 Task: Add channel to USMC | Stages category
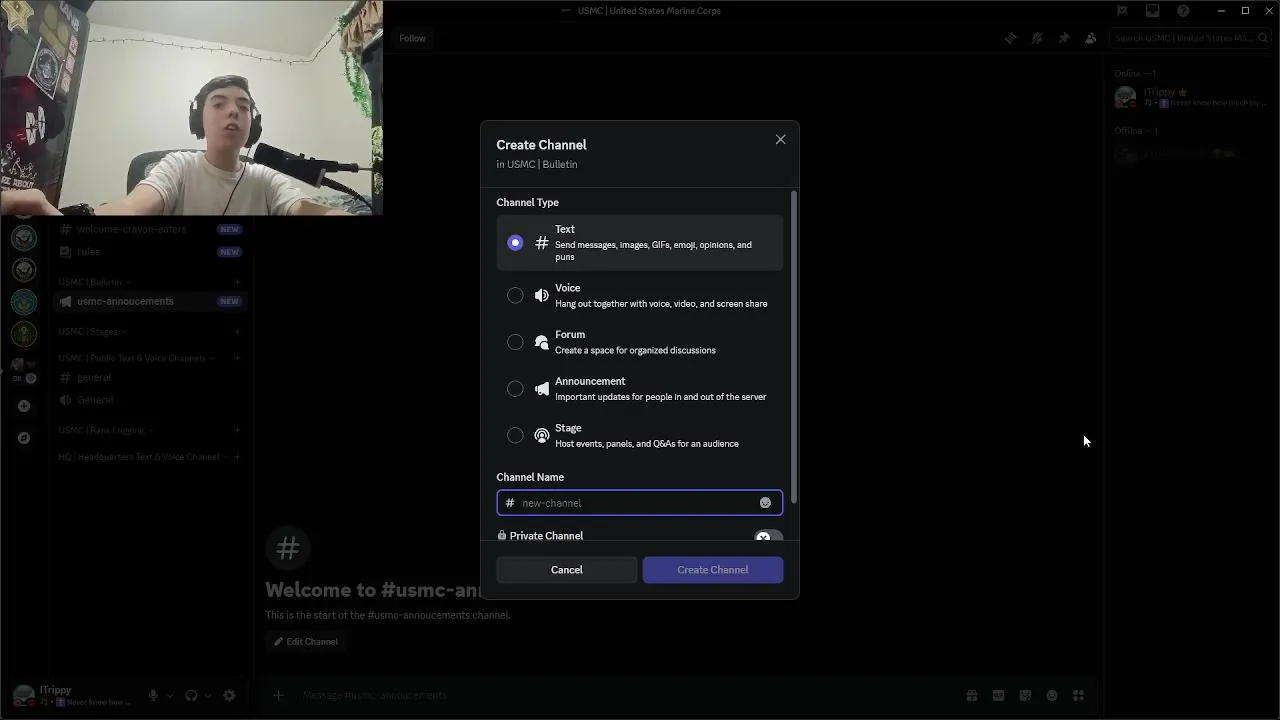point(237,331)
